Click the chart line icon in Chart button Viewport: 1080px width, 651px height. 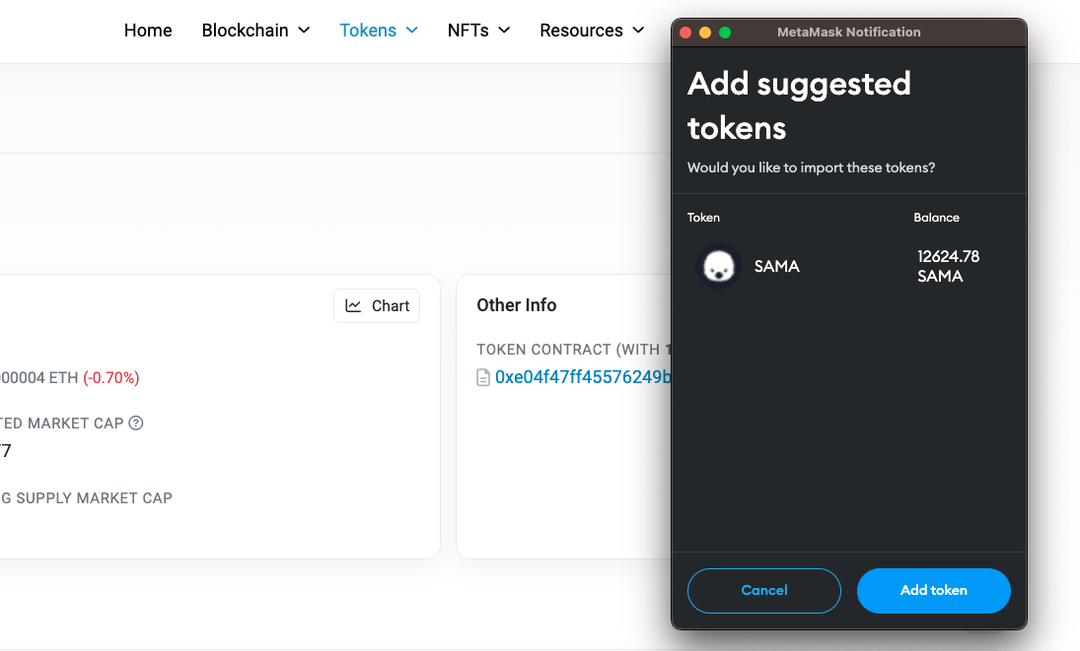pos(353,306)
